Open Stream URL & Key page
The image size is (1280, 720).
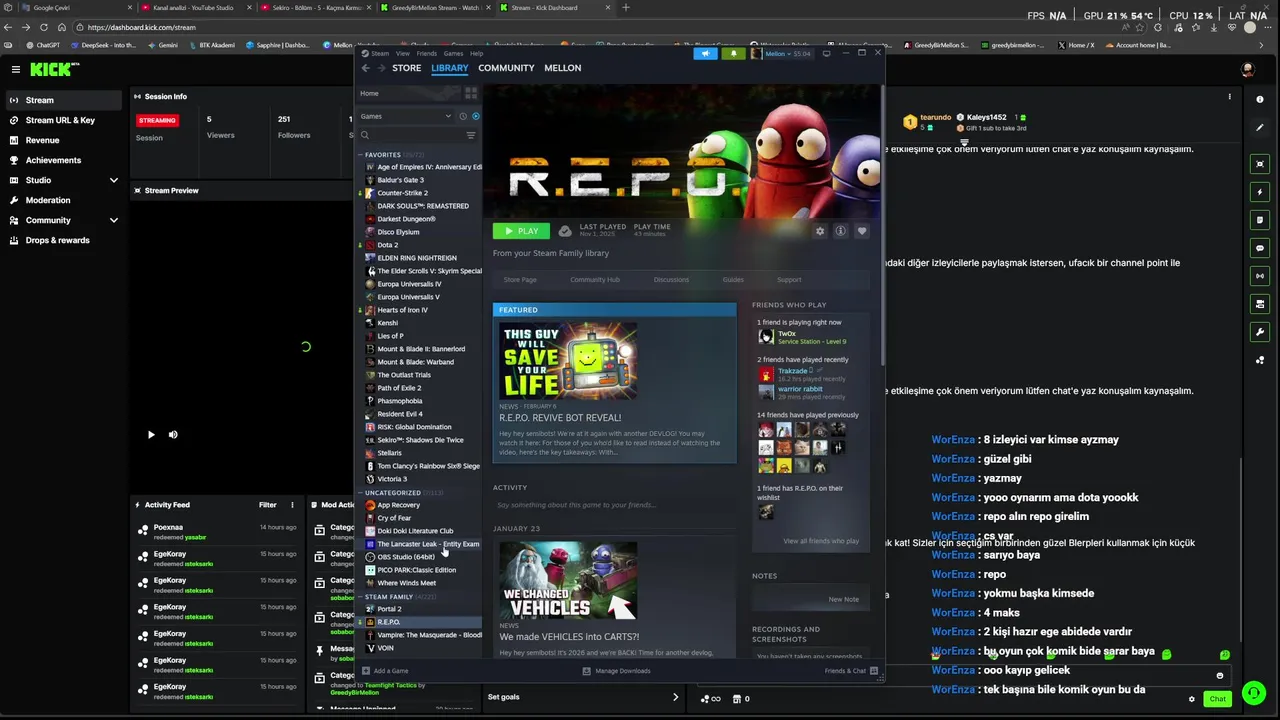tap(60, 120)
